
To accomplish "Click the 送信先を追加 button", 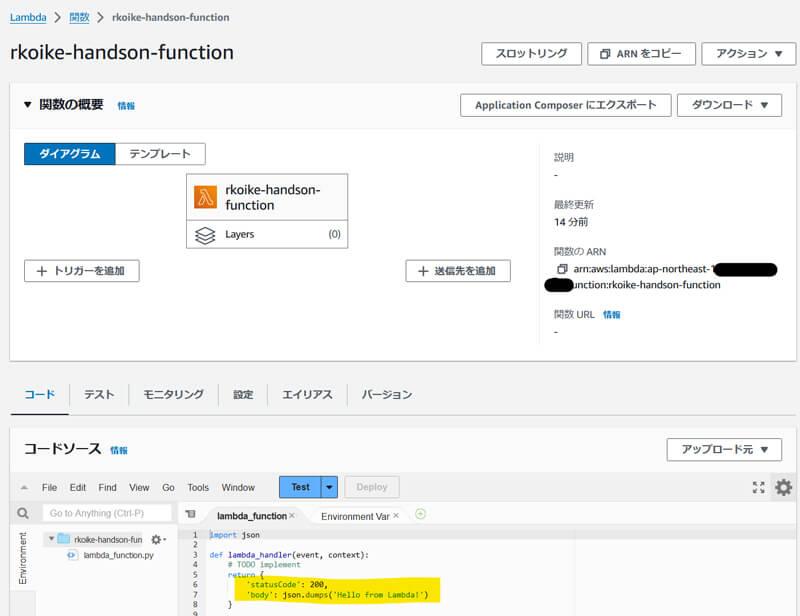I will click(458, 271).
